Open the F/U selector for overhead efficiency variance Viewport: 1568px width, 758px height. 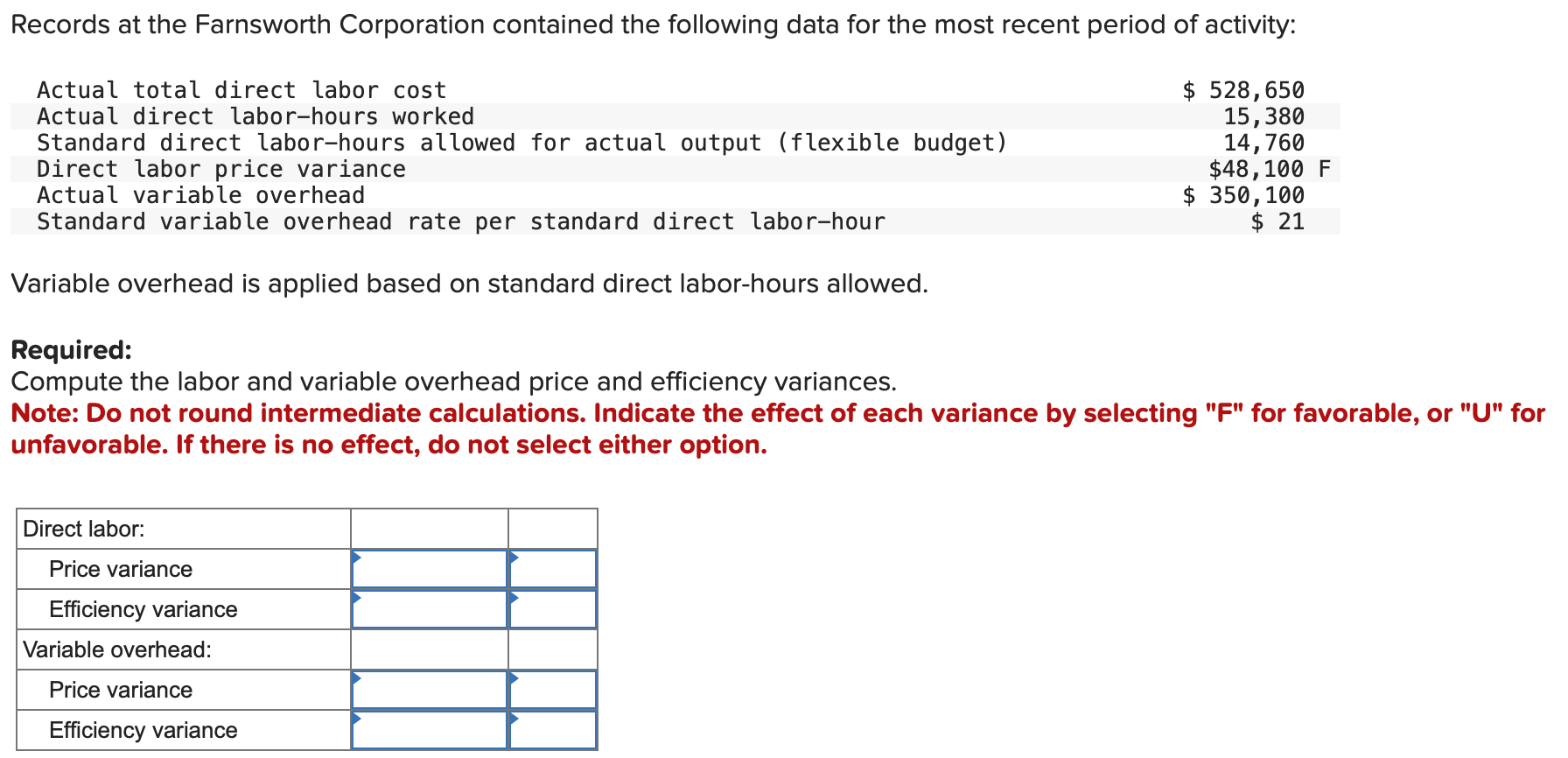pyautogui.click(x=552, y=730)
